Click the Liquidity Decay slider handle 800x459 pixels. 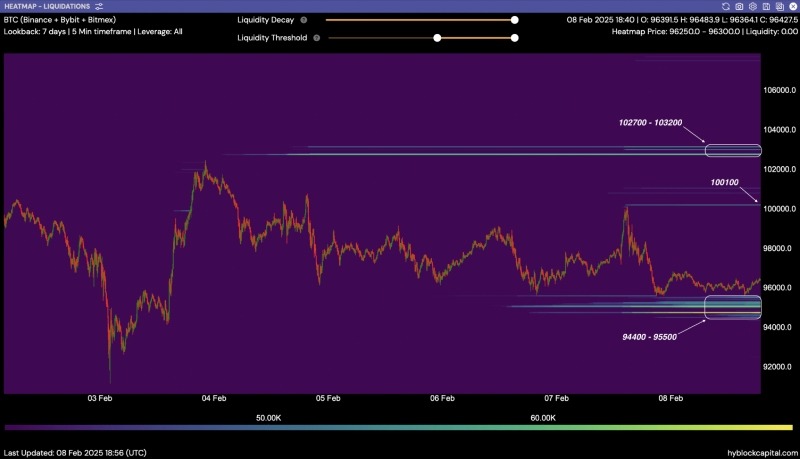[x=514, y=20]
